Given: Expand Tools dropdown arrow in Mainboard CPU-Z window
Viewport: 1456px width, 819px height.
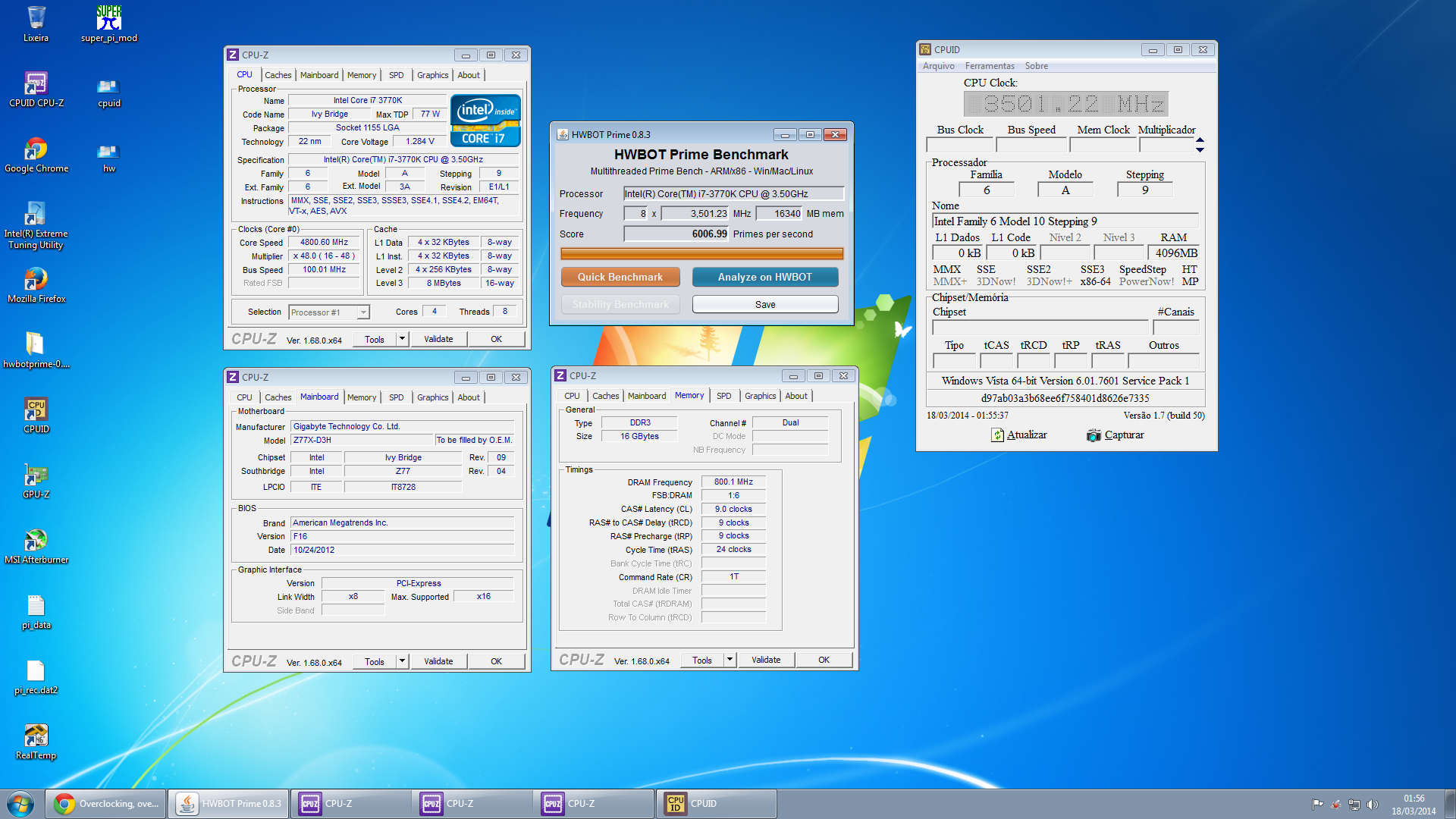Looking at the screenshot, I should pyautogui.click(x=403, y=661).
